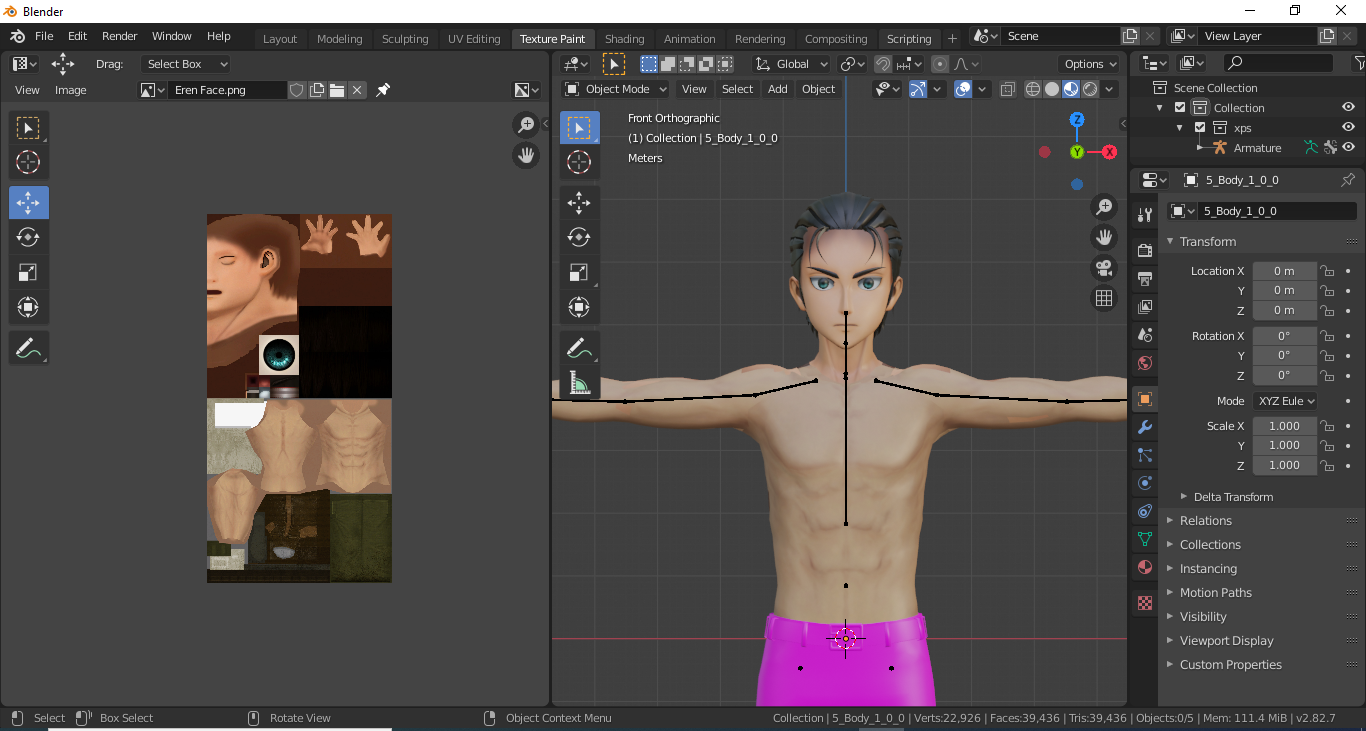Screen dimensions: 1366x731
Task: Open the Drag Select Box dropdown
Action: pyautogui.click(x=185, y=64)
